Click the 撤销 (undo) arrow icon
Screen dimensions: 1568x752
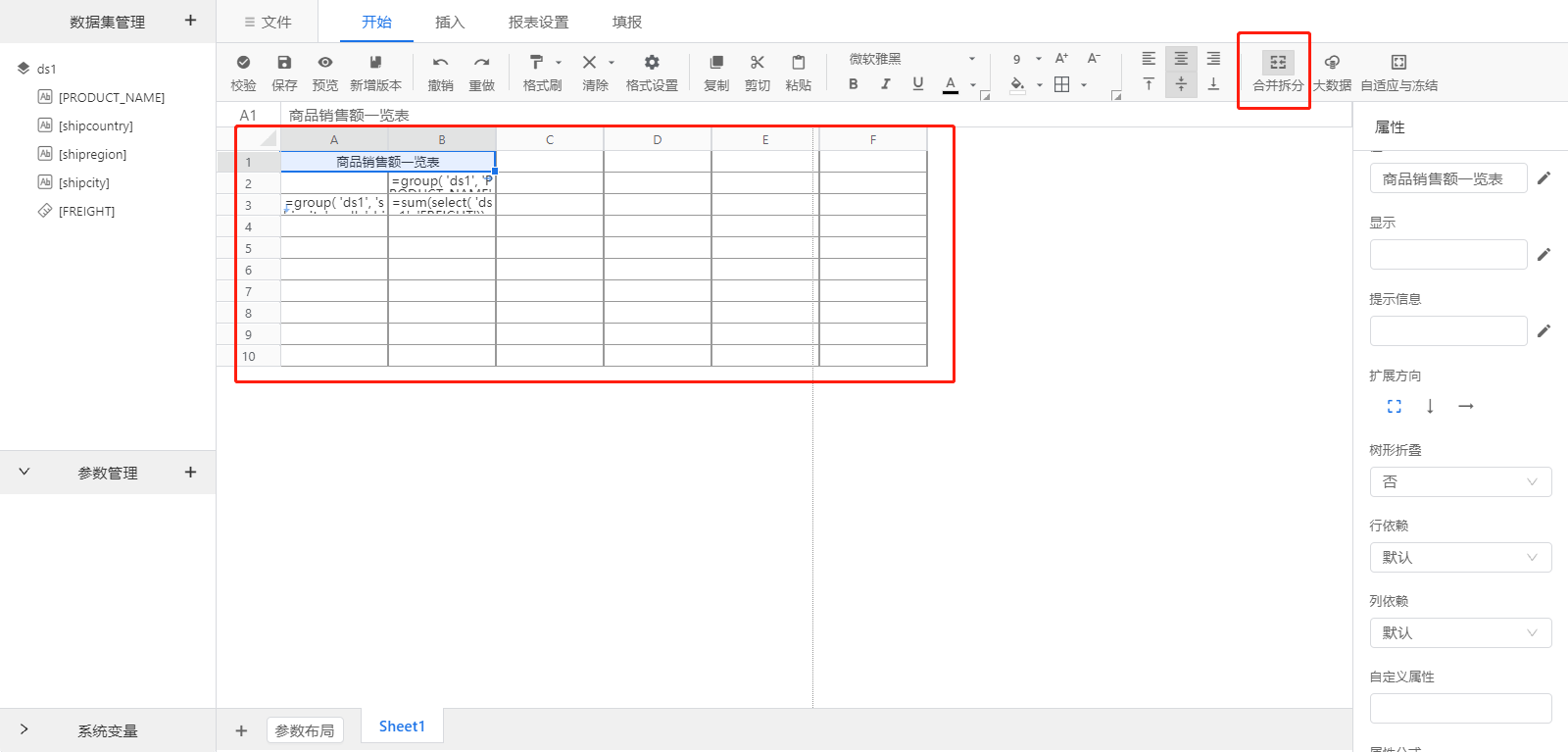tap(440, 63)
